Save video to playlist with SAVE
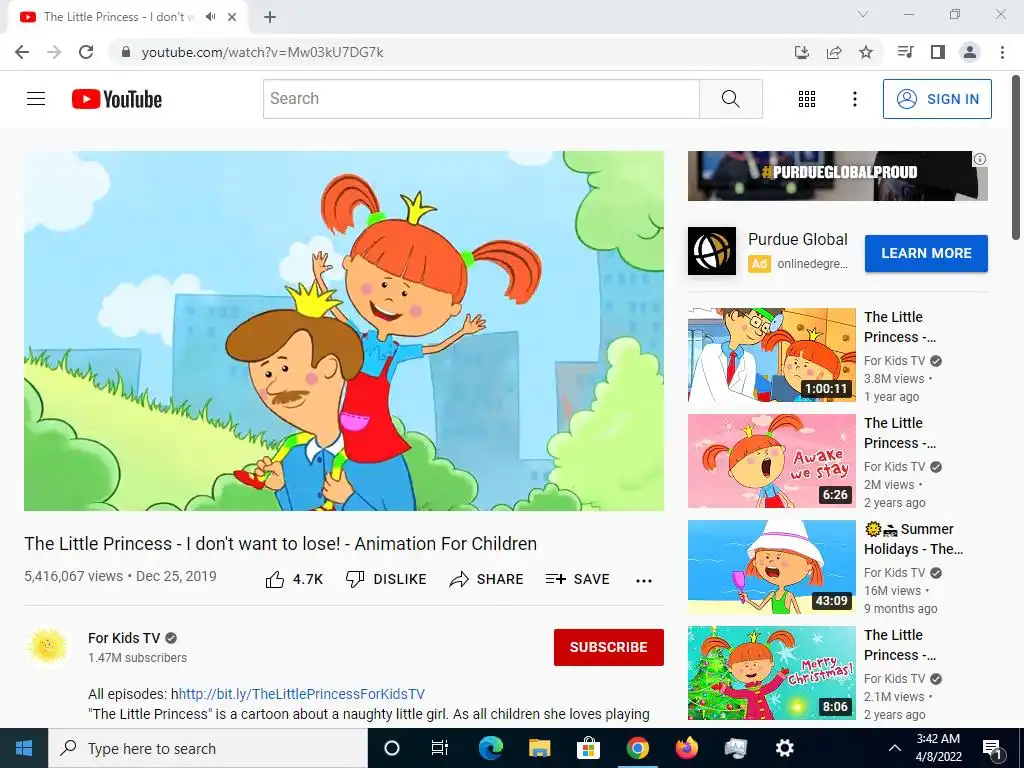 click(578, 579)
